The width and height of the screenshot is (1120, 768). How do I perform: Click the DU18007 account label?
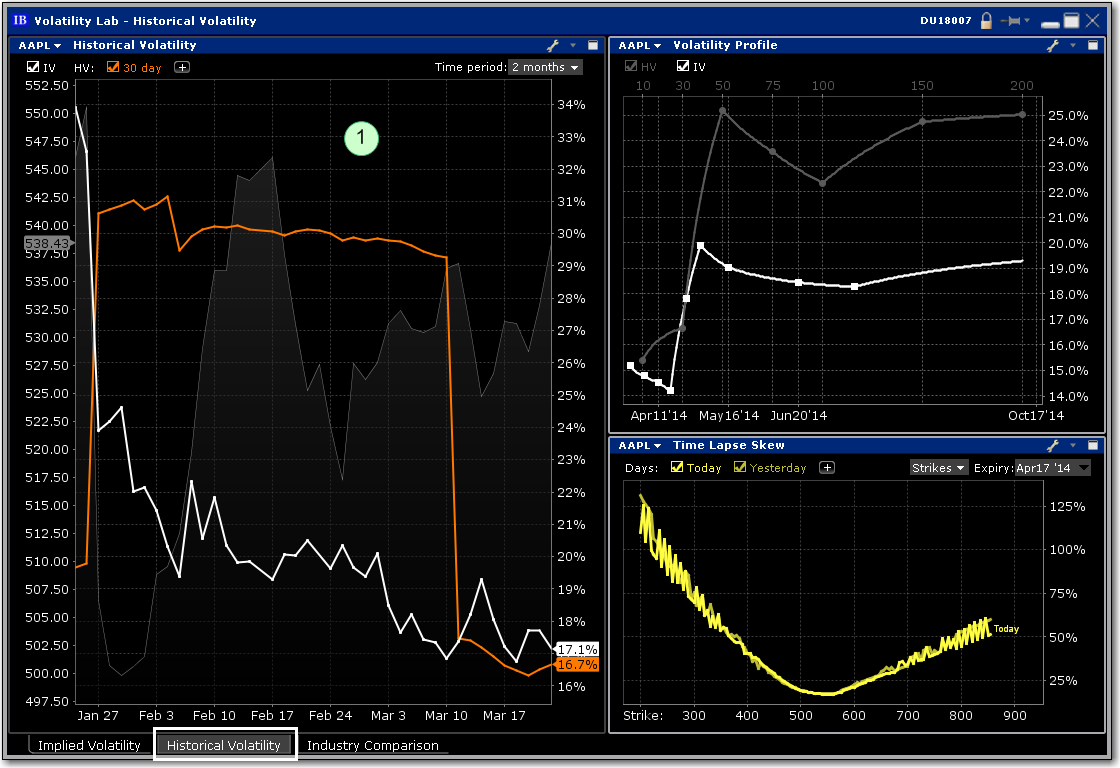tap(946, 20)
